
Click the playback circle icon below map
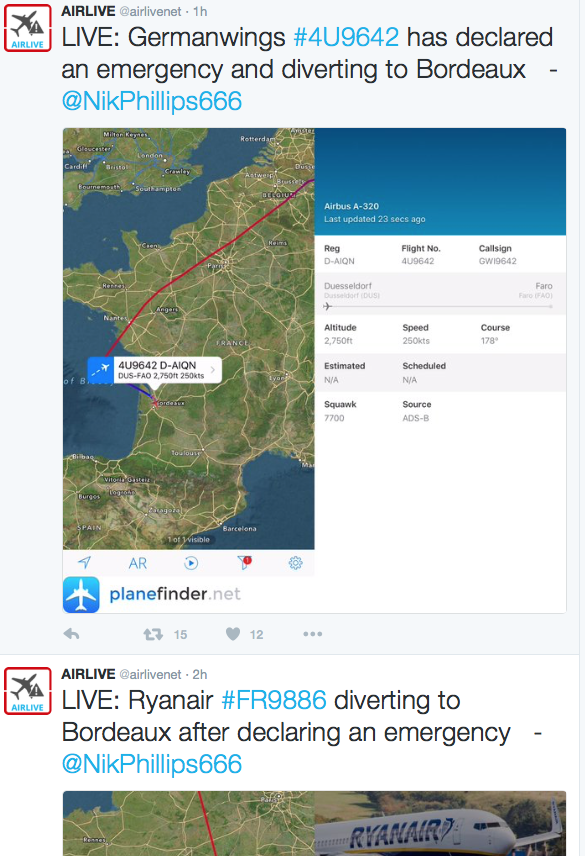click(x=191, y=563)
